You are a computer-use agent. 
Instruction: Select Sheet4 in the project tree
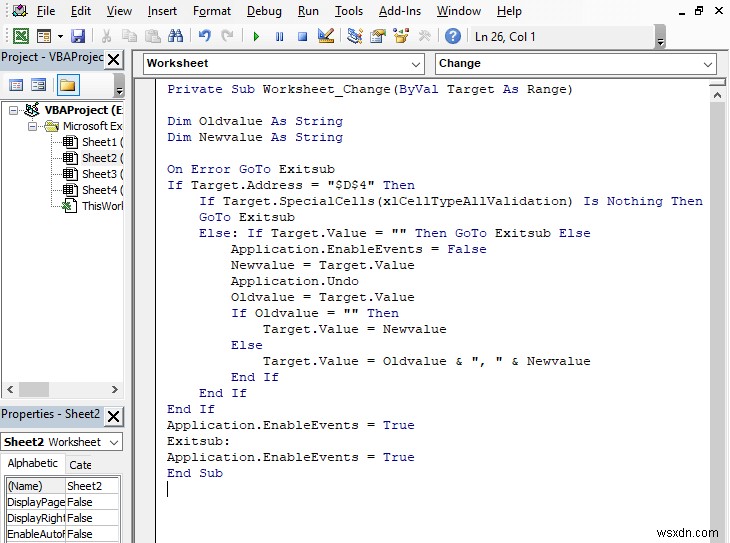(x=93, y=190)
